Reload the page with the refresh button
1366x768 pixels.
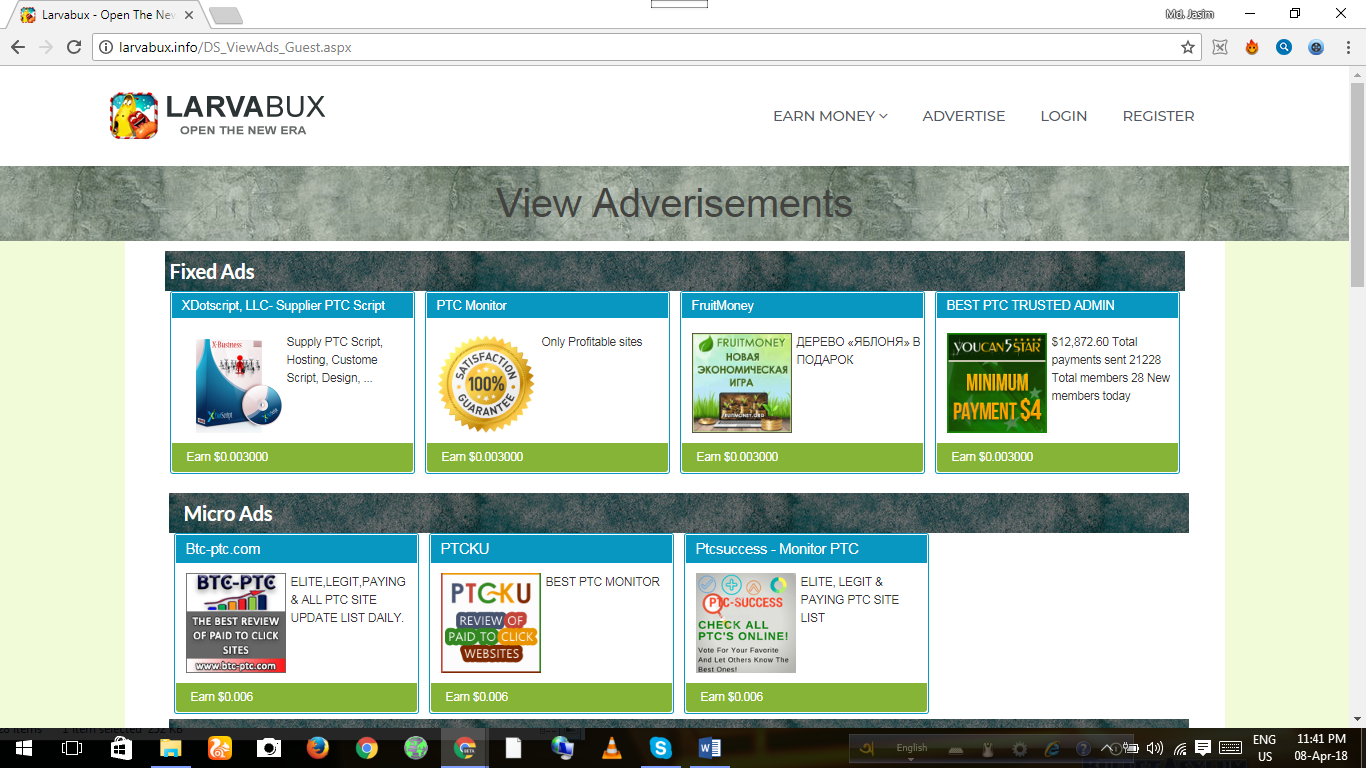pyautogui.click(x=73, y=47)
